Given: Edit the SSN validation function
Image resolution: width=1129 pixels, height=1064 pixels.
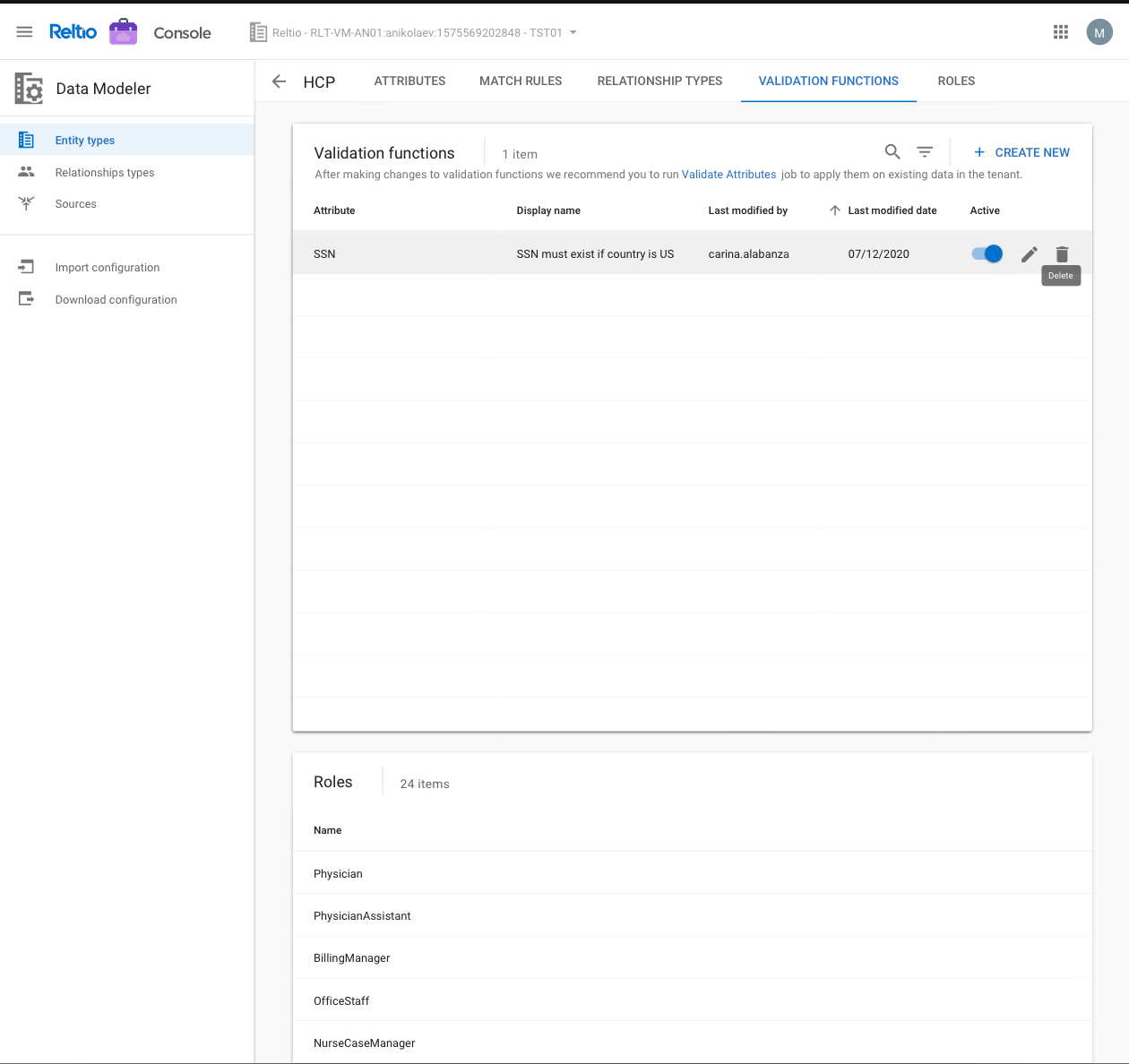Looking at the screenshot, I should click(1030, 254).
